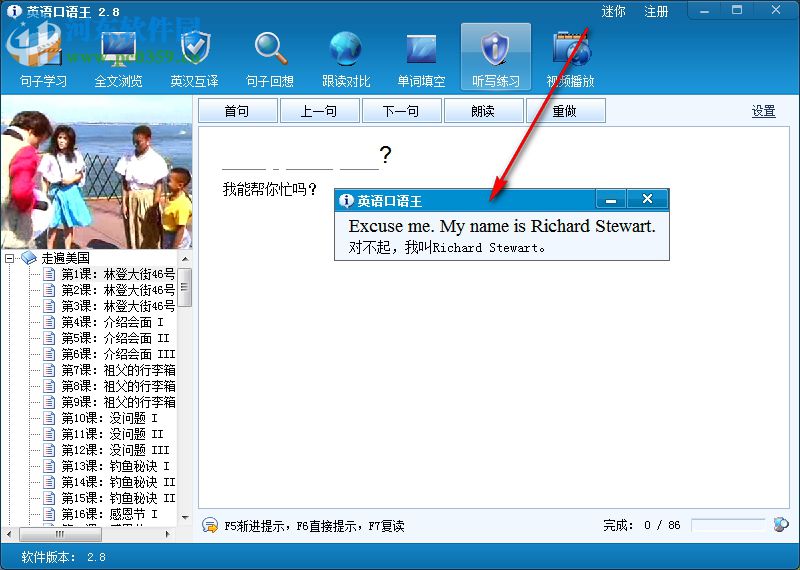800x570 pixels.
Task: Open the 注册 register menu
Action: tap(656, 11)
